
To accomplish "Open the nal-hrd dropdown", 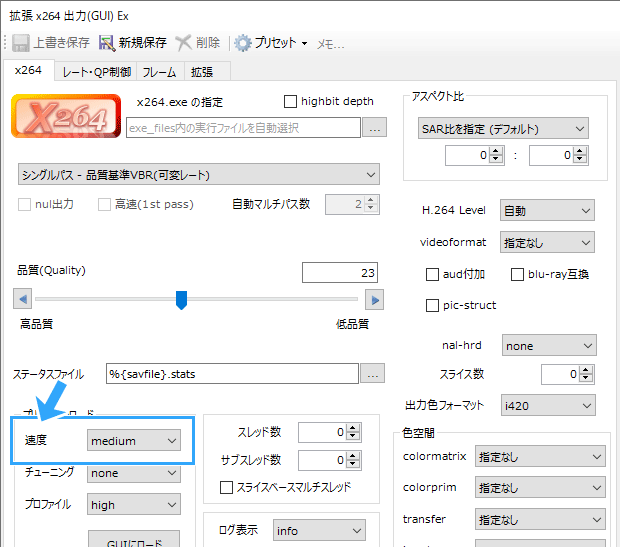I will pyautogui.click(x=549, y=345).
